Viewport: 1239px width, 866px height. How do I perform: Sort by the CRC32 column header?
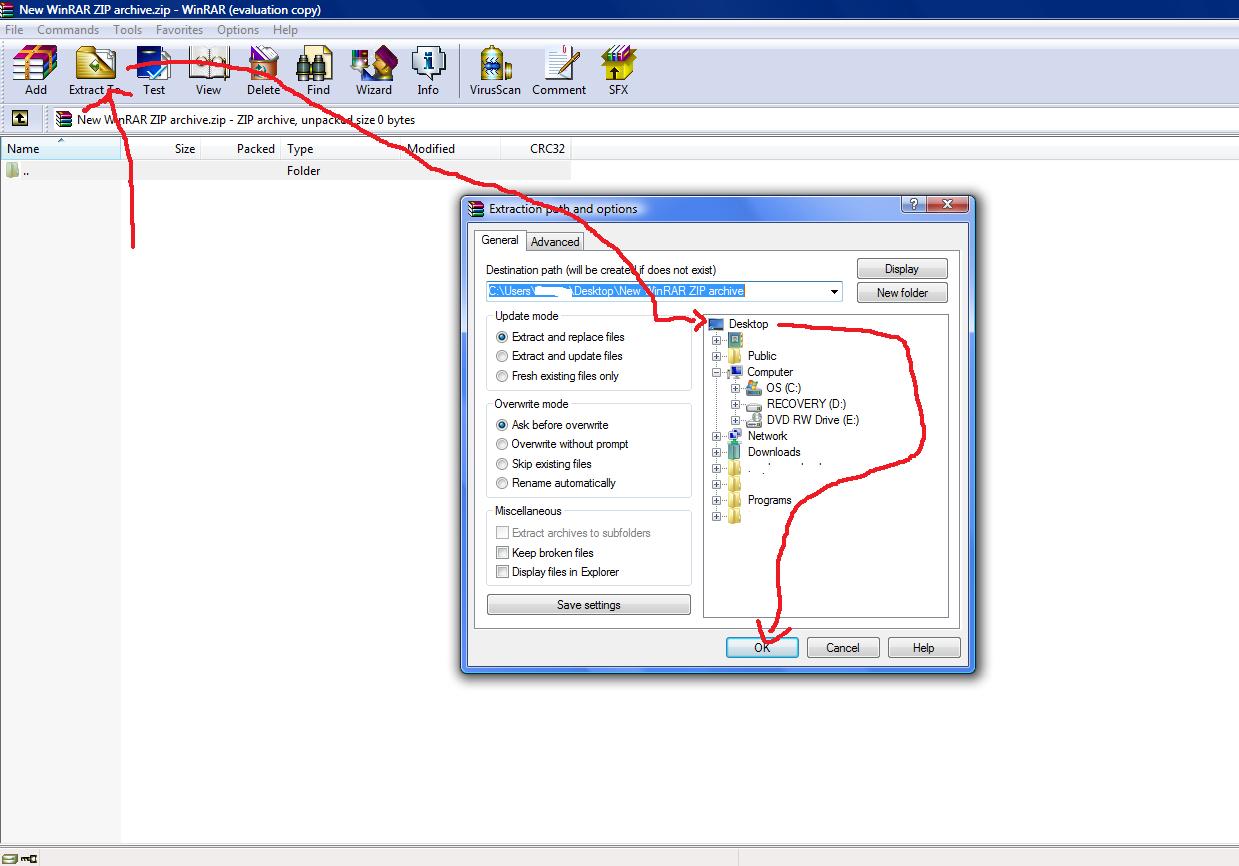tap(536, 149)
